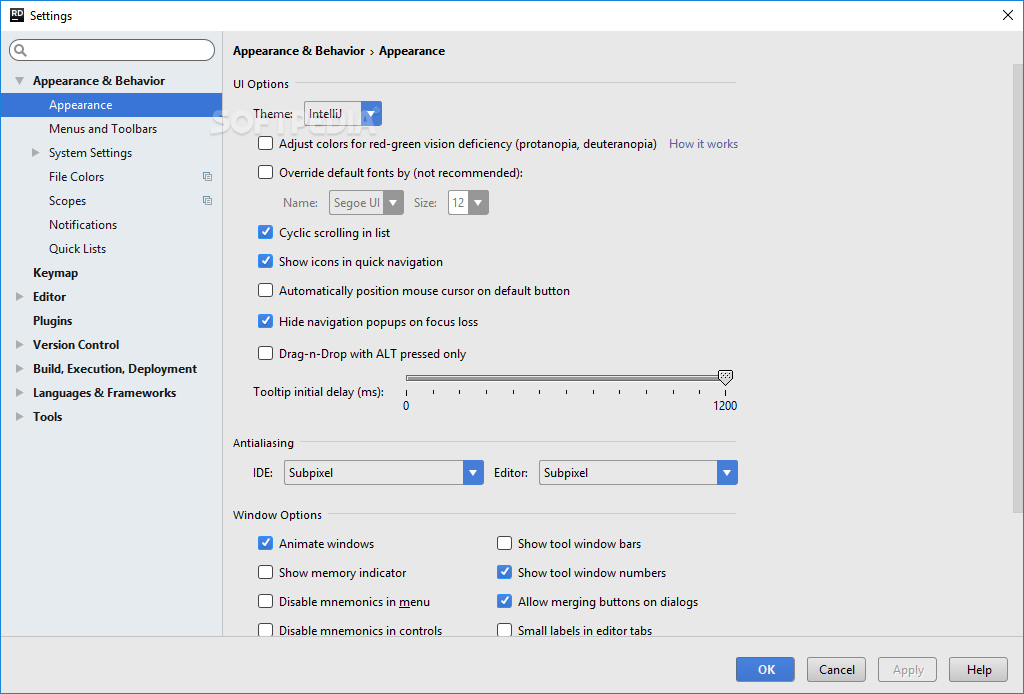Click the OK button
Viewport: 1024px width, 694px height.
pos(765,669)
